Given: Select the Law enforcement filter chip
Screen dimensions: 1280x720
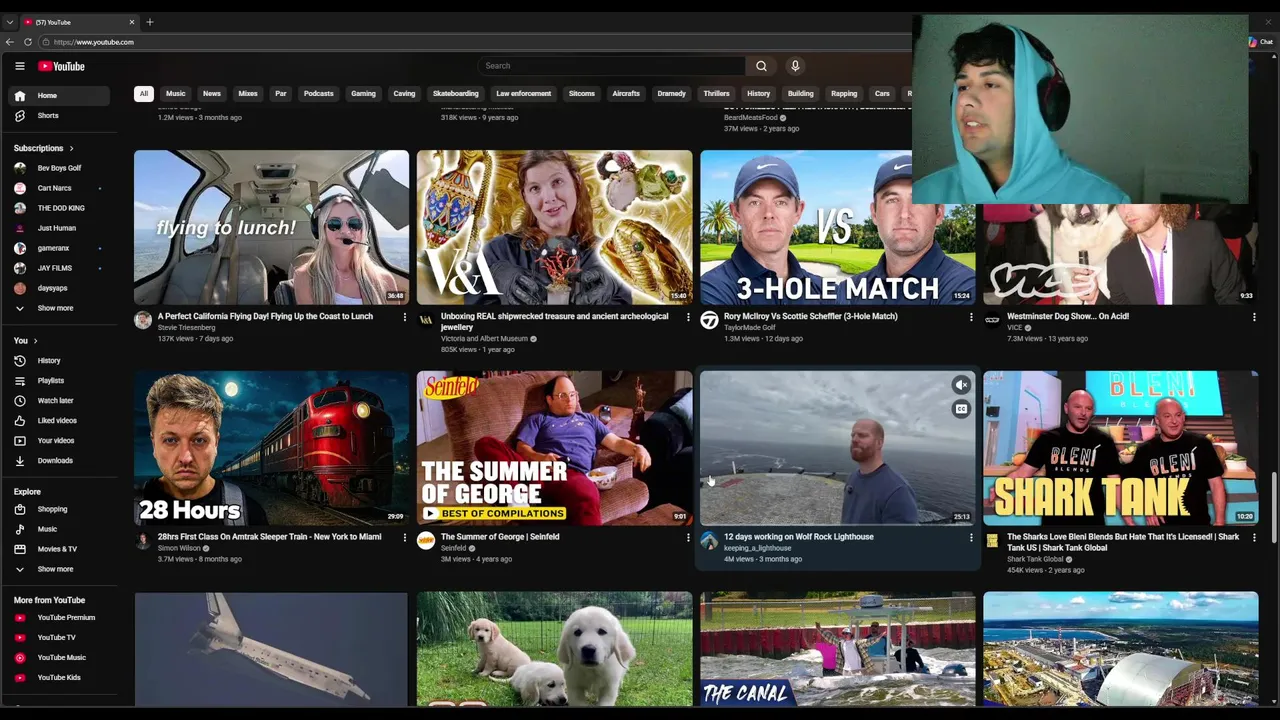Looking at the screenshot, I should [524, 94].
